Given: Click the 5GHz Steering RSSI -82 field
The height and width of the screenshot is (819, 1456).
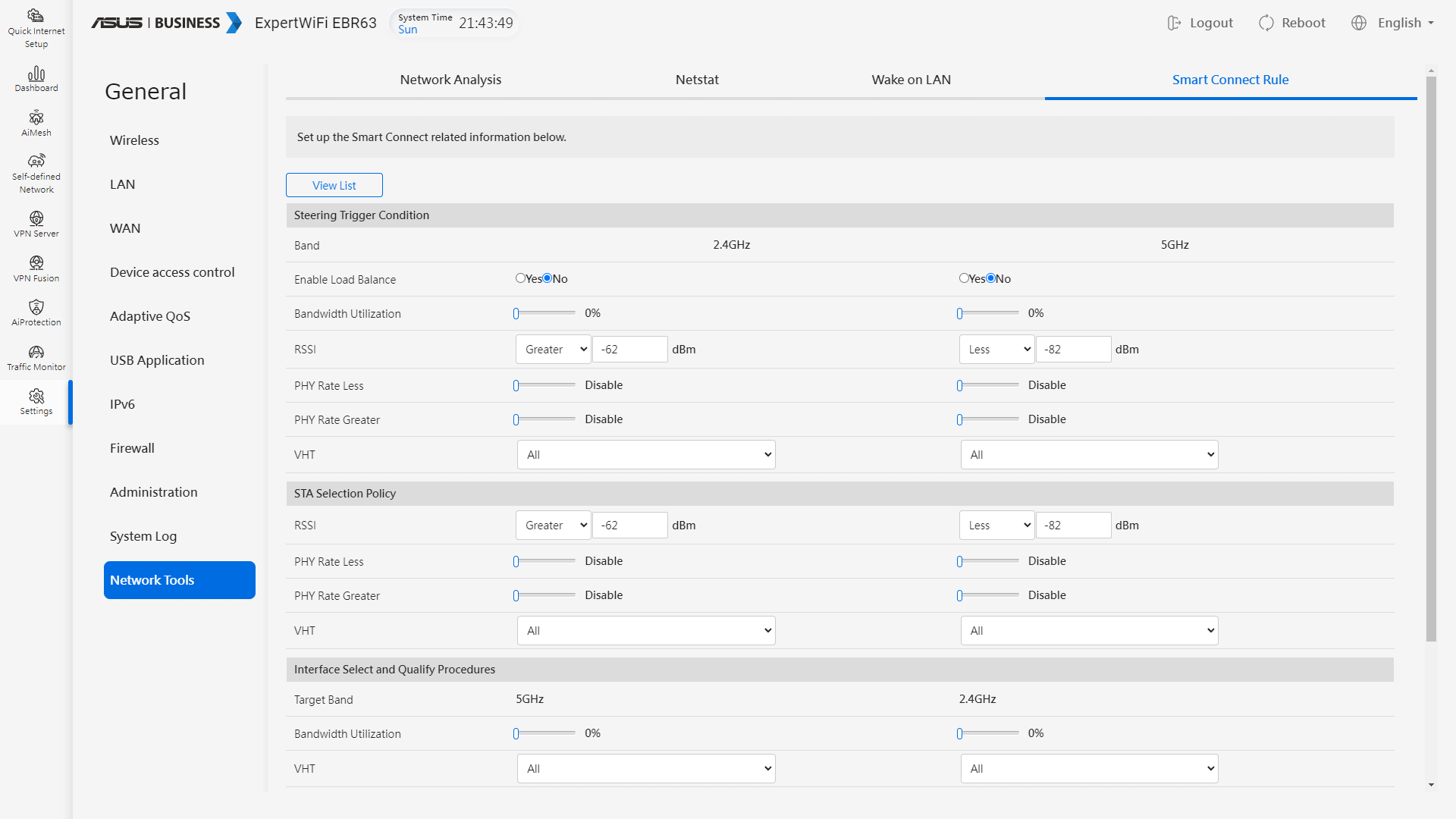Looking at the screenshot, I should 1072,350.
